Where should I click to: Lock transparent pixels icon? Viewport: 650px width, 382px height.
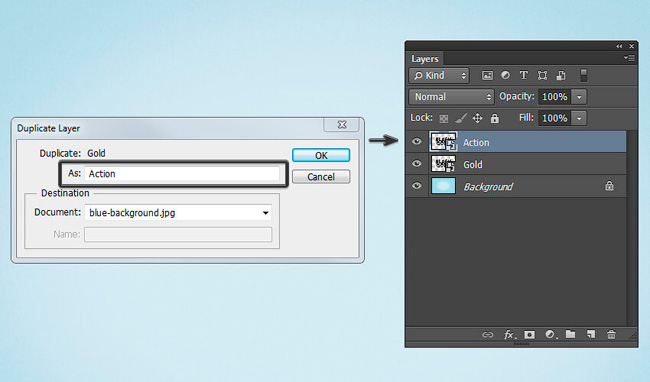coord(444,119)
